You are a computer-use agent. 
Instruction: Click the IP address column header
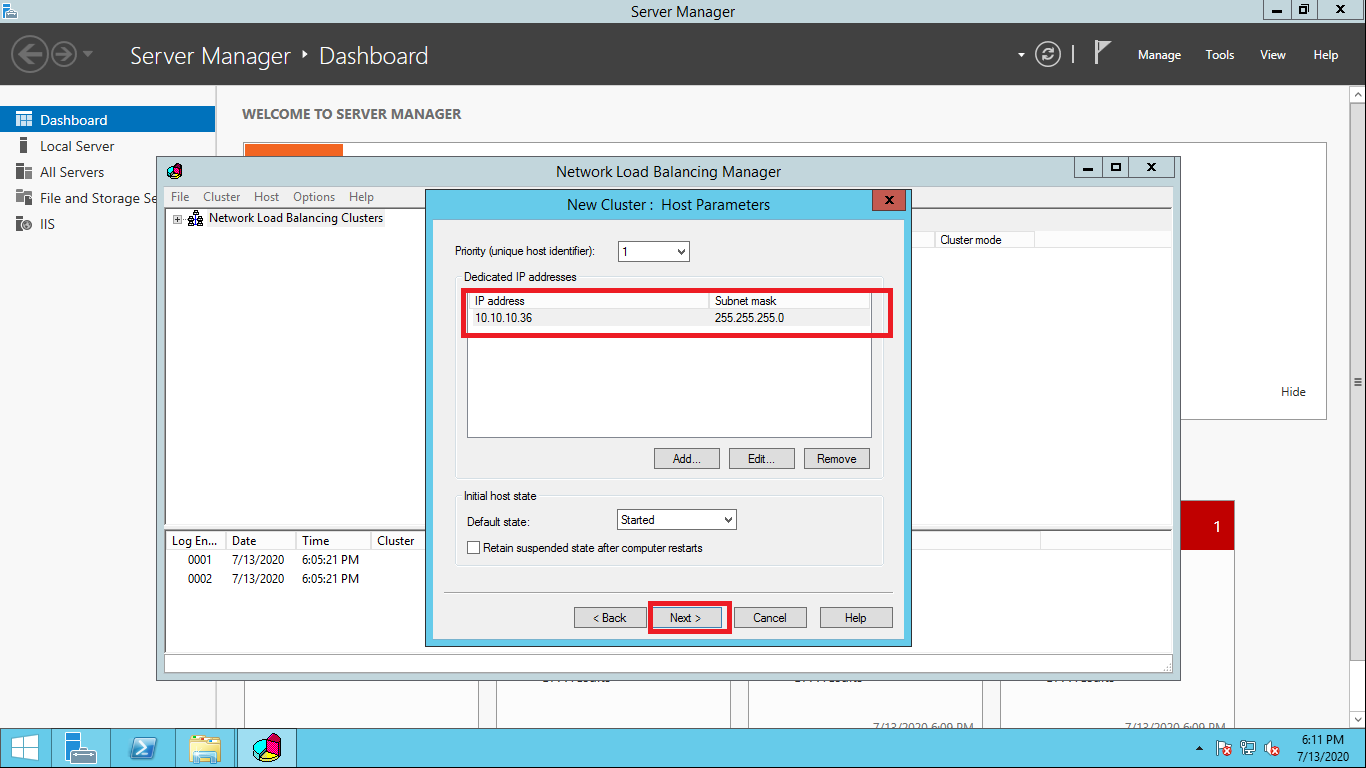pos(588,301)
